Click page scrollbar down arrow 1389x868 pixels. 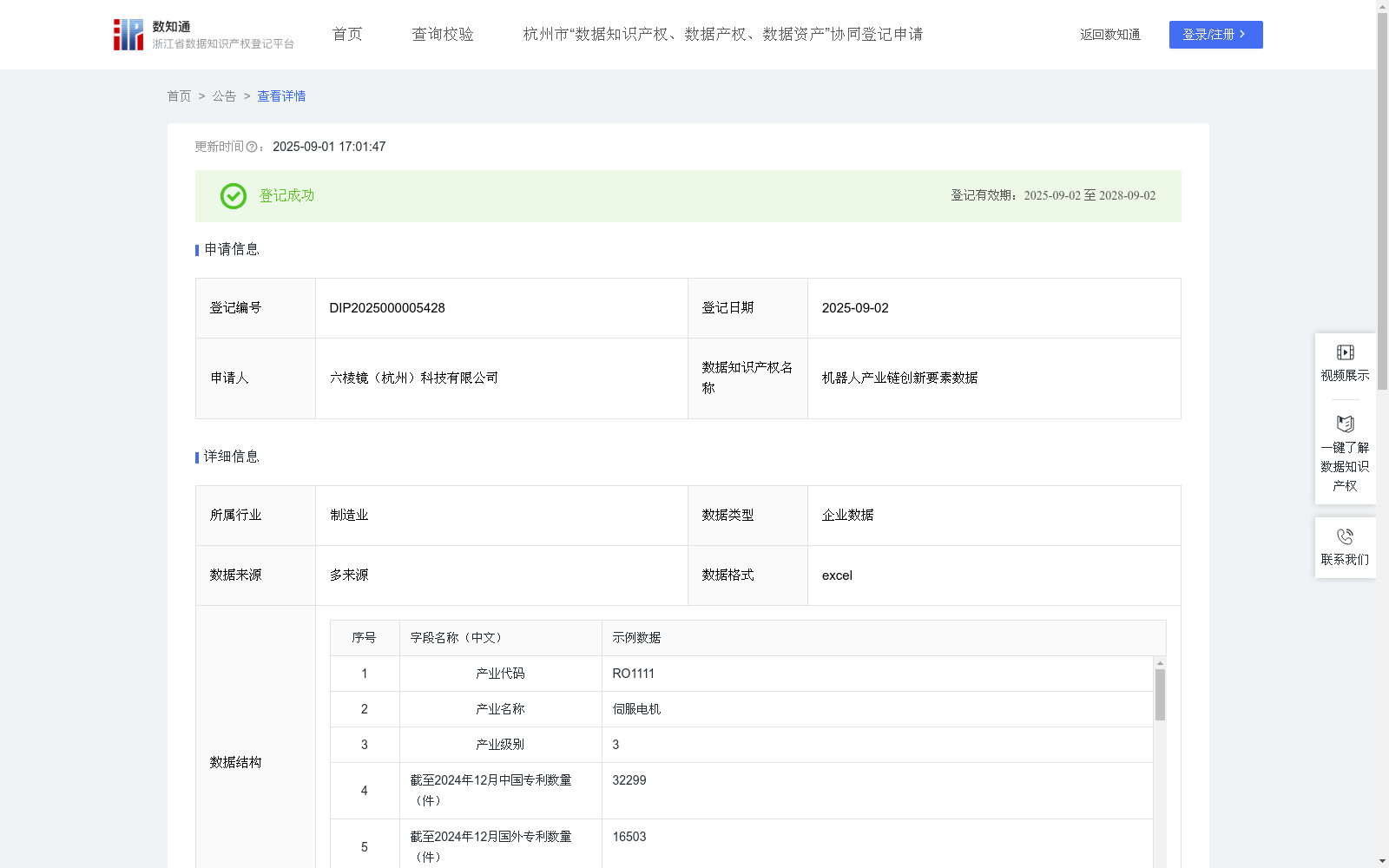click(1382, 861)
